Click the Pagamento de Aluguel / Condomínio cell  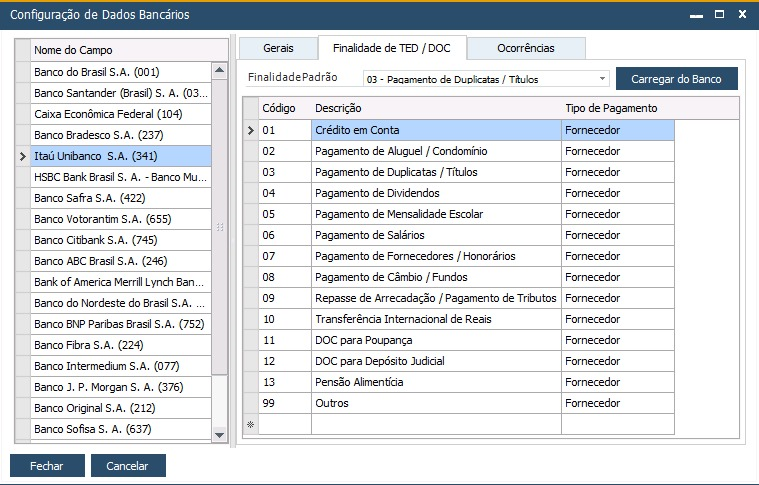tap(436, 151)
